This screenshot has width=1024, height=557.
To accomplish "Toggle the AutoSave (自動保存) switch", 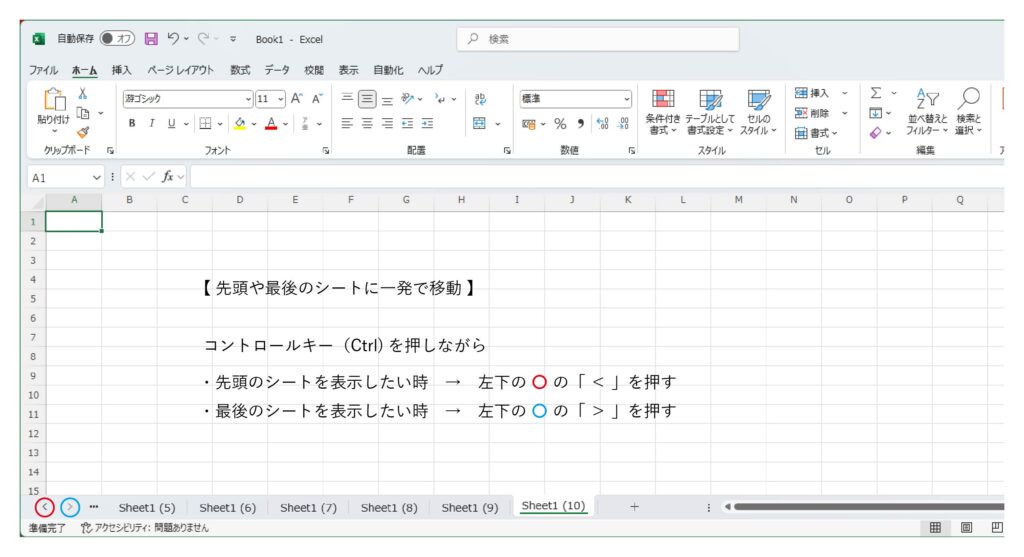I will [x=117, y=39].
